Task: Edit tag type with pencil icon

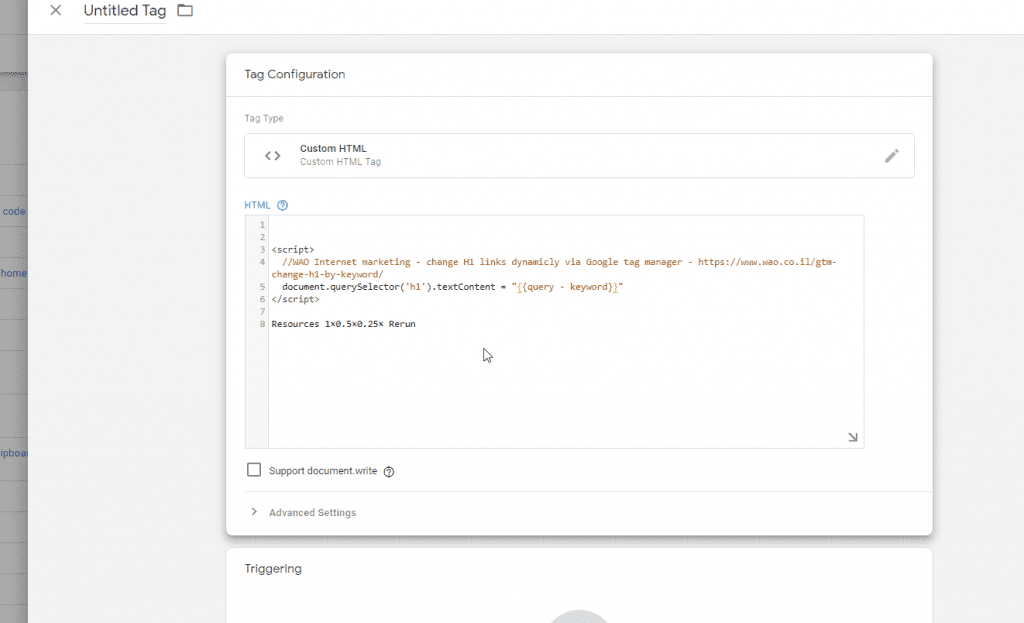Action: [891, 155]
